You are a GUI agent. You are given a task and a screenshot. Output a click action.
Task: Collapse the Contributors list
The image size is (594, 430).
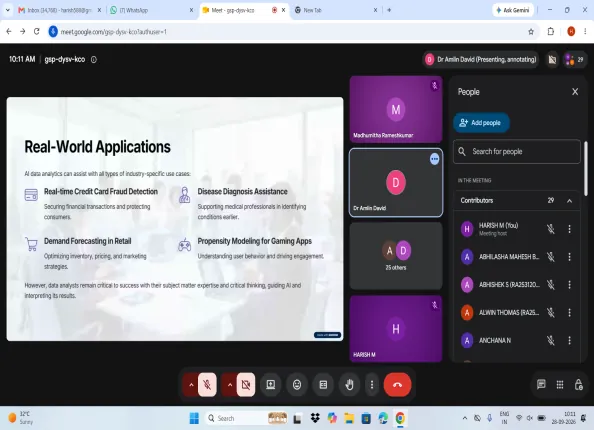click(569, 201)
